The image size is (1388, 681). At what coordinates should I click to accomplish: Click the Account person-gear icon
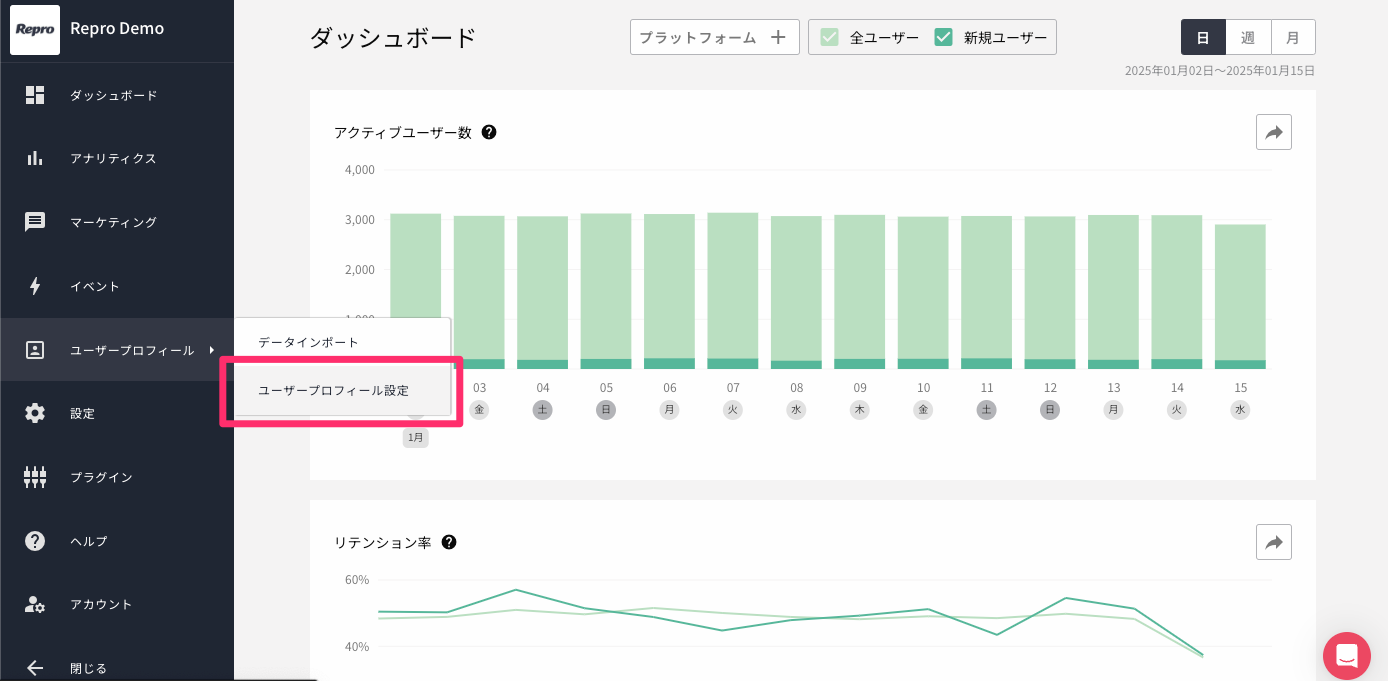tap(35, 604)
